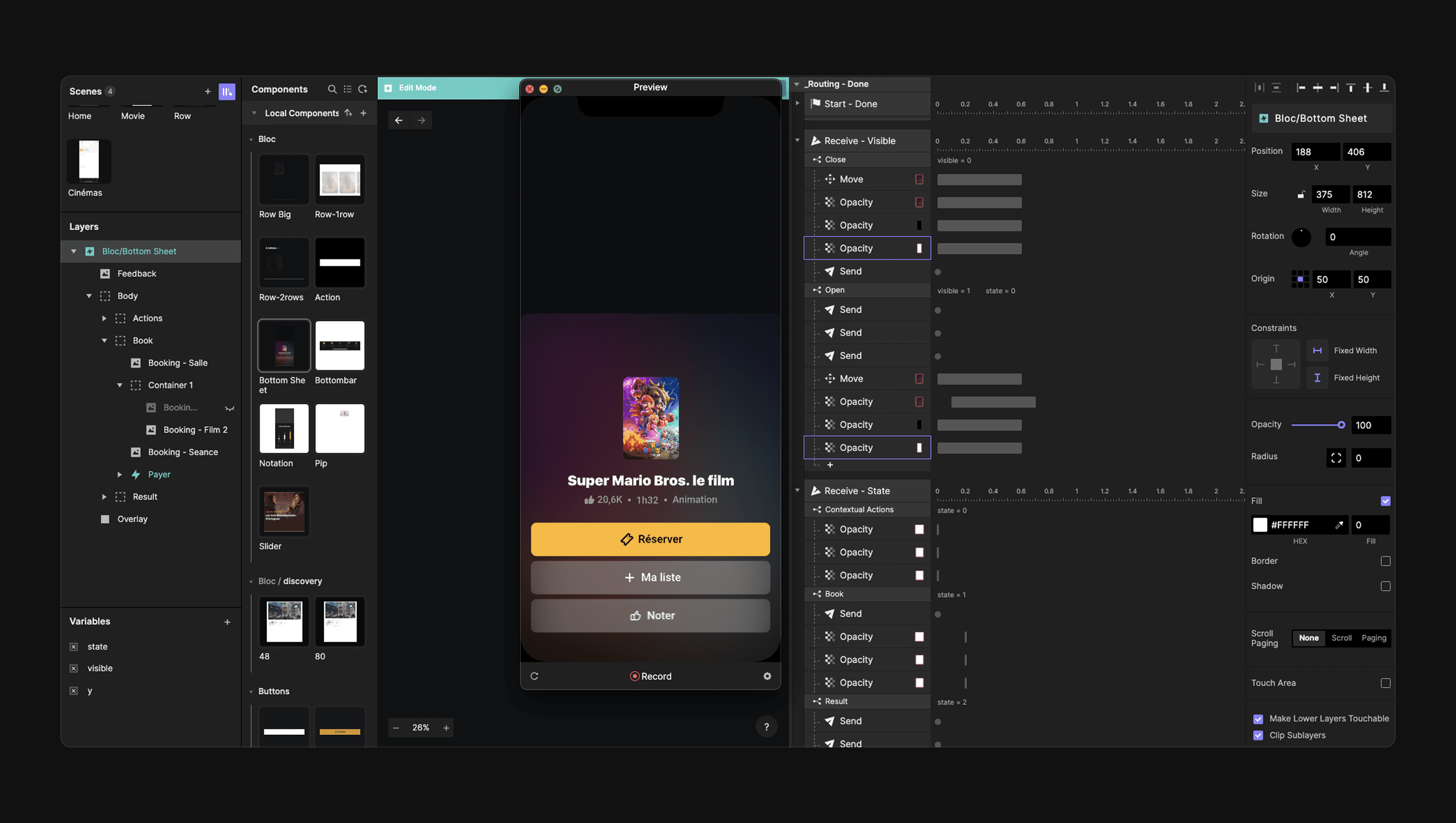This screenshot has height=823, width=1456.
Task: Zoom in the canvas with plus
Action: click(447, 728)
